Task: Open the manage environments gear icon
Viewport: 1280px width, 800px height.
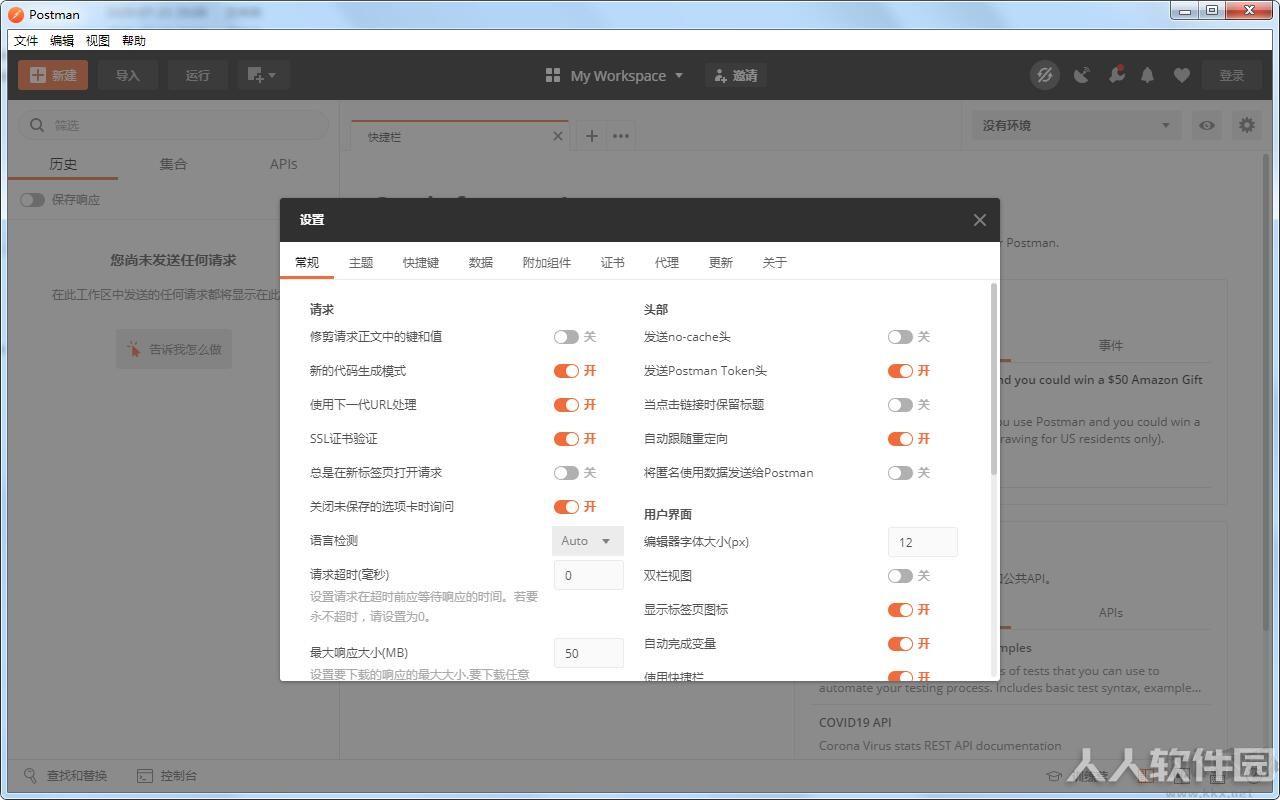Action: point(1246,125)
